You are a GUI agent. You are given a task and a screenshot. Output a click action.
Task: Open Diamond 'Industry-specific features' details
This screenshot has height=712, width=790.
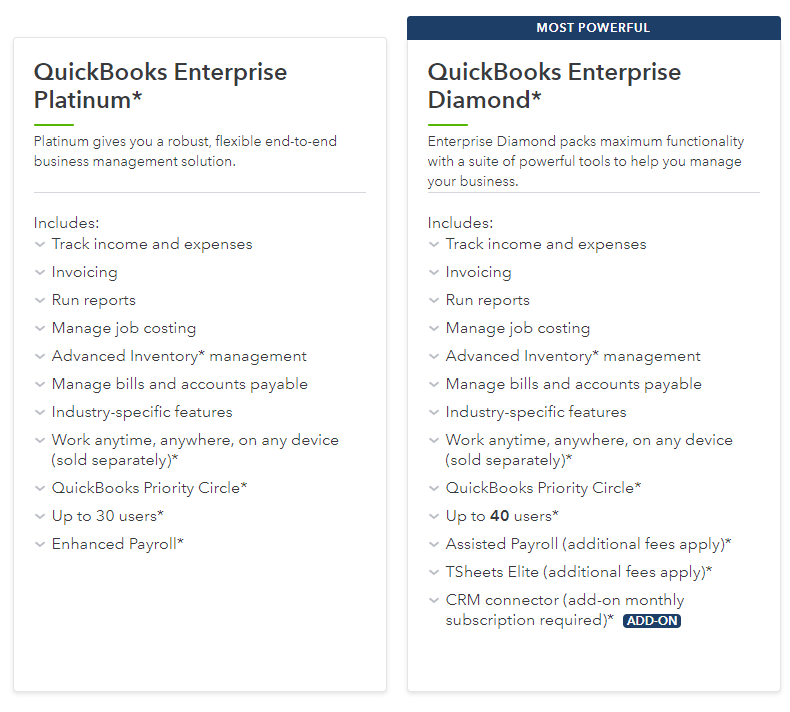point(434,412)
